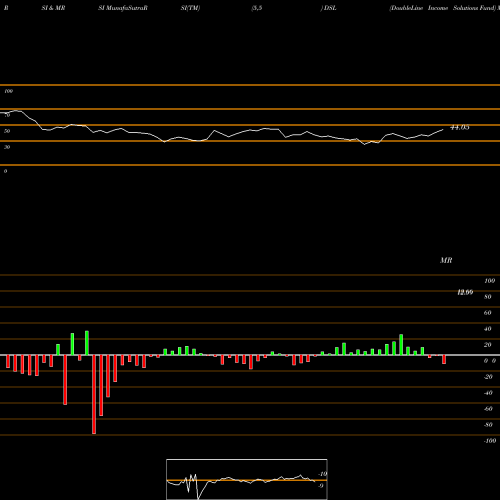Click the DoubleLine Income Solutions Fund title

443,8
